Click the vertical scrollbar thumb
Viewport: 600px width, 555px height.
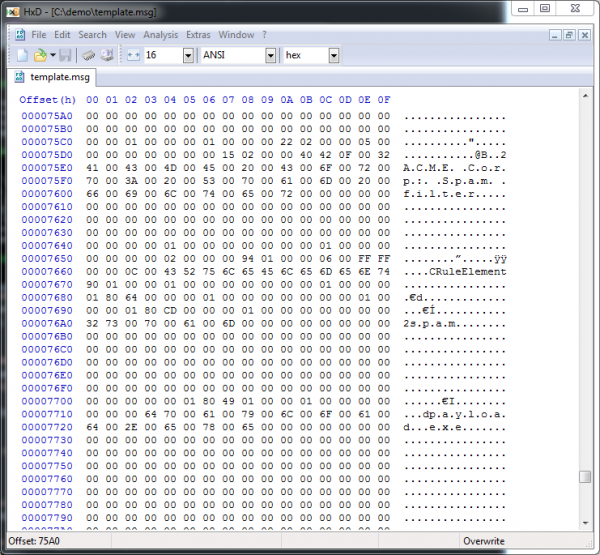tap(585, 477)
